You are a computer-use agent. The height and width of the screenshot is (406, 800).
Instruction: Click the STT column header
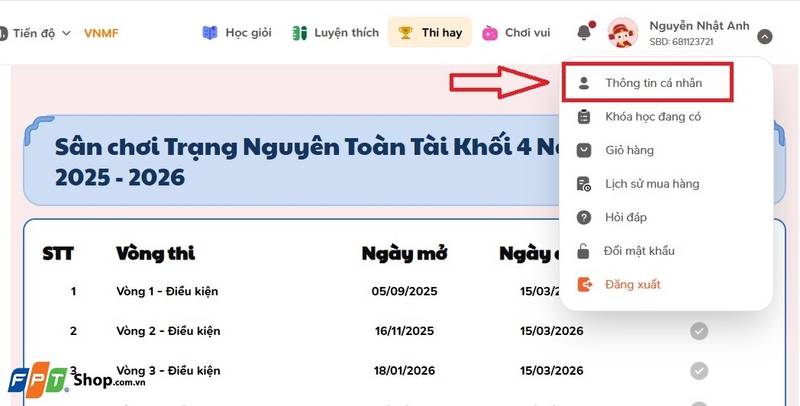[58, 253]
